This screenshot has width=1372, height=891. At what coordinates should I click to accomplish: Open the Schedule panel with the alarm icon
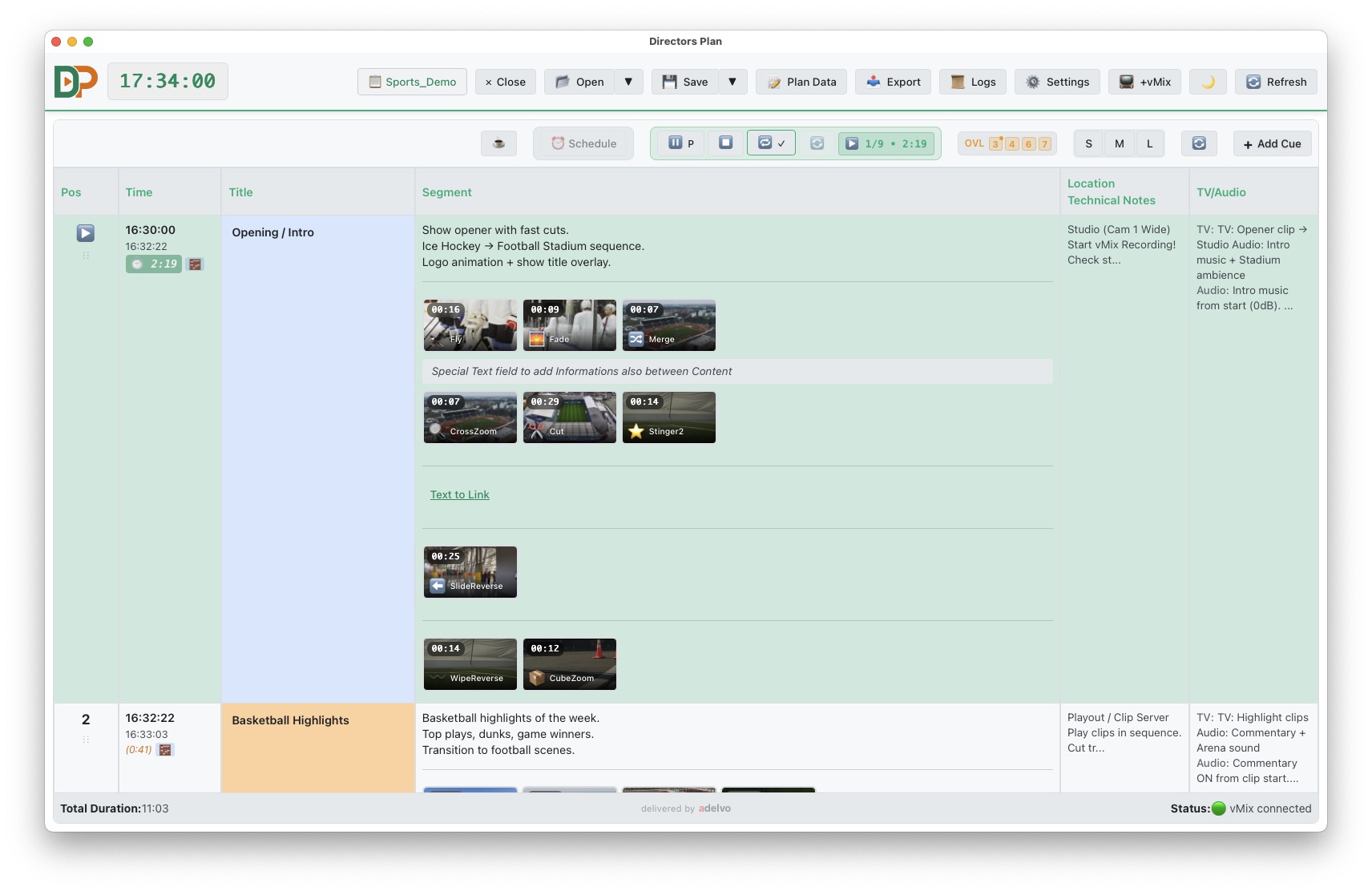(x=583, y=143)
